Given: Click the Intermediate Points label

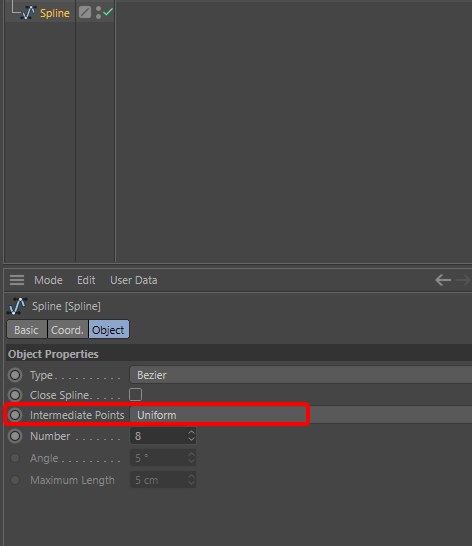Looking at the screenshot, I should 77,415.
